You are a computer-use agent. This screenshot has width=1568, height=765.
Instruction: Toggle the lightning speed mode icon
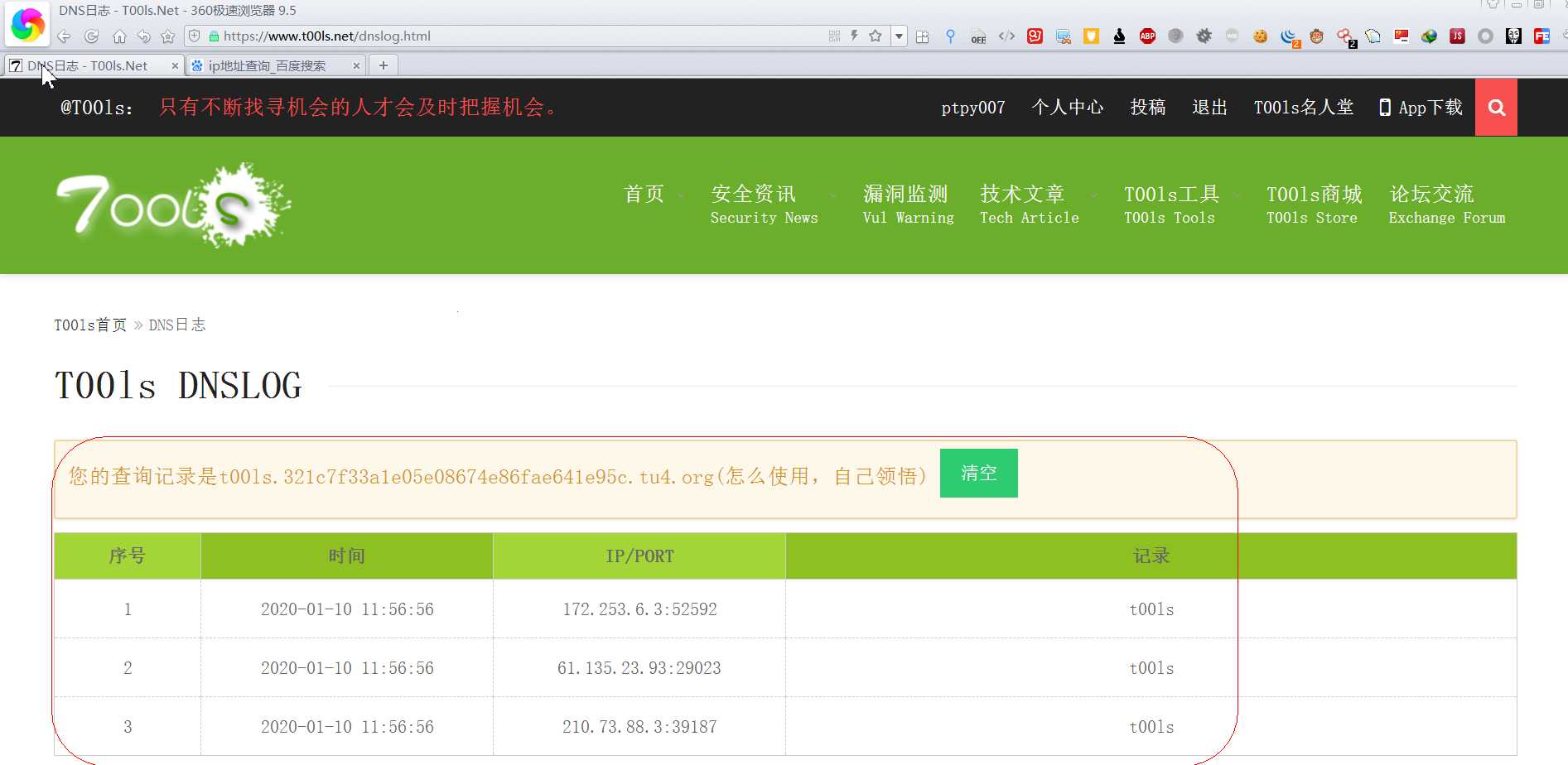point(854,36)
